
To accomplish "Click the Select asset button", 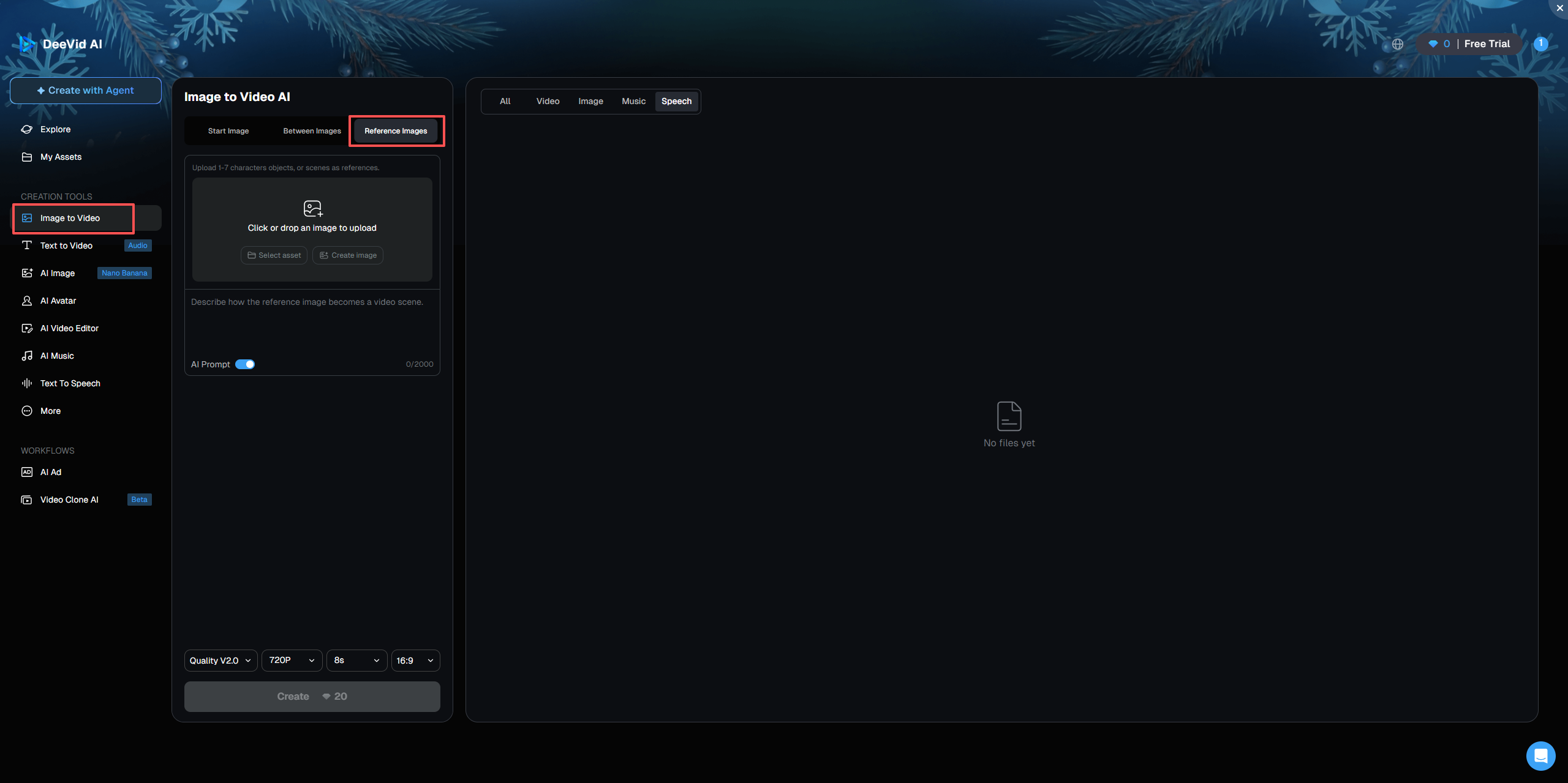I will tap(274, 255).
